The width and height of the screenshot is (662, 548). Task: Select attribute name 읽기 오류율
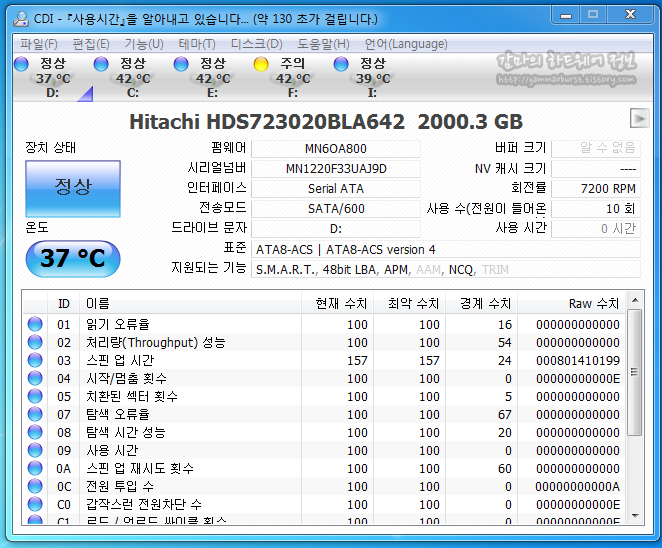118,324
